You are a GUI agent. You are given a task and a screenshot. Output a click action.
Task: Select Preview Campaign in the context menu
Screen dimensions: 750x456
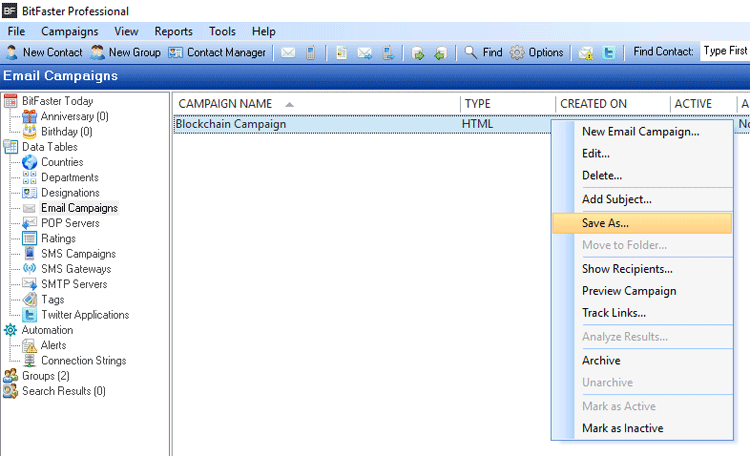(x=629, y=291)
